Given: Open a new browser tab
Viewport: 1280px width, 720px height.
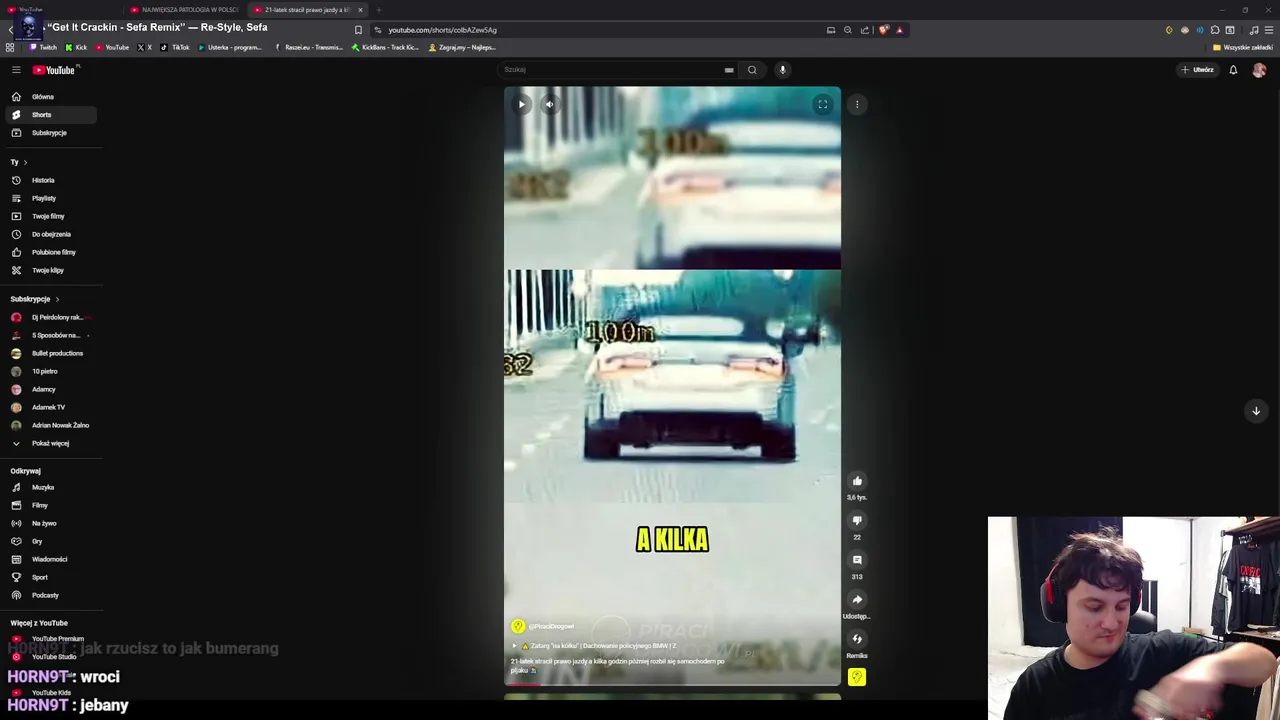Looking at the screenshot, I should 378,10.
